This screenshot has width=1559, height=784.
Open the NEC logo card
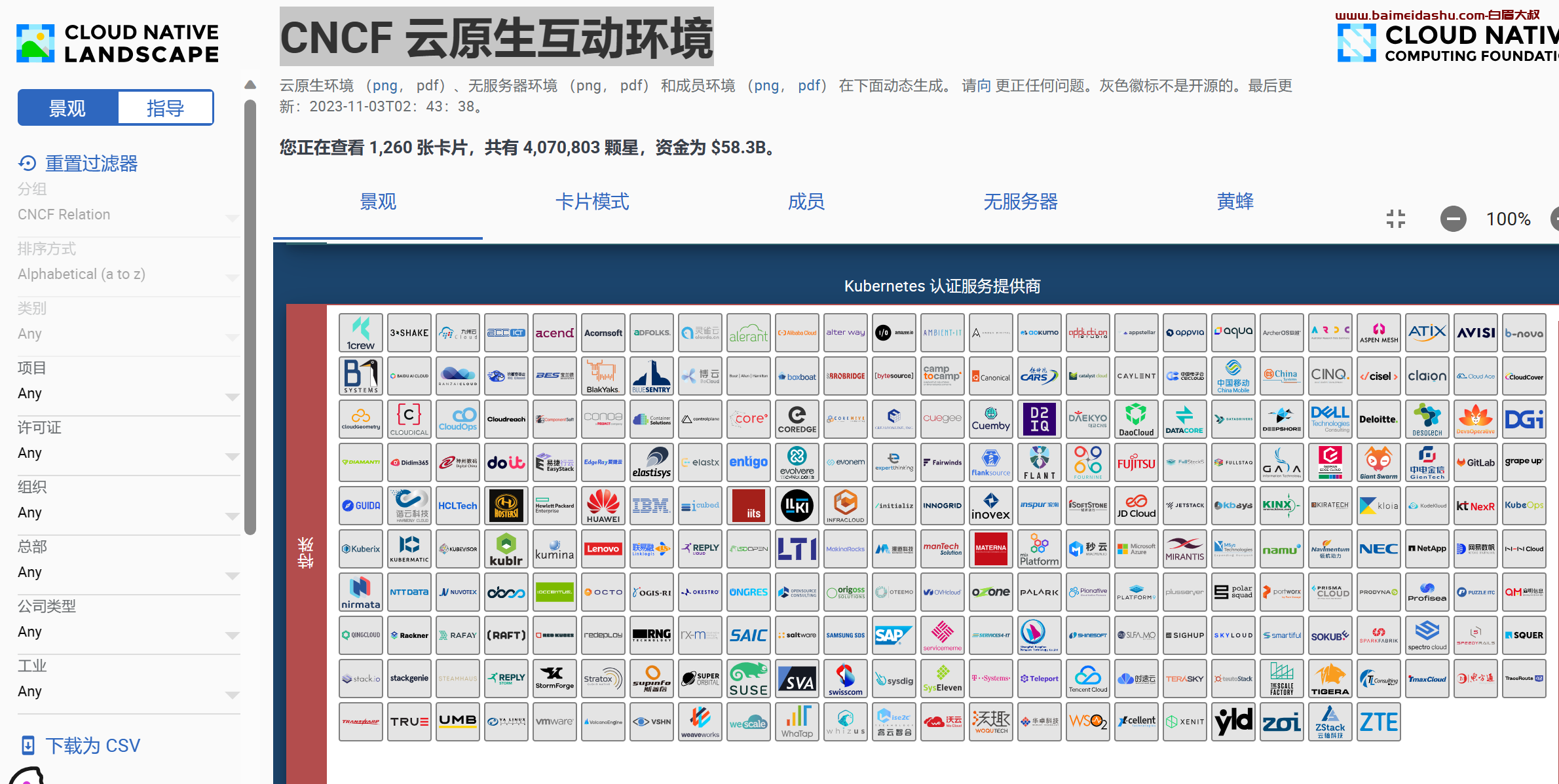point(1379,549)
